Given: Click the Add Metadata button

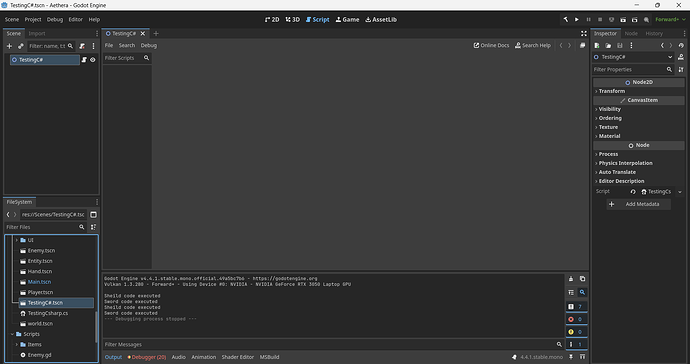Looking at the screenshot, I should [639, 204].
